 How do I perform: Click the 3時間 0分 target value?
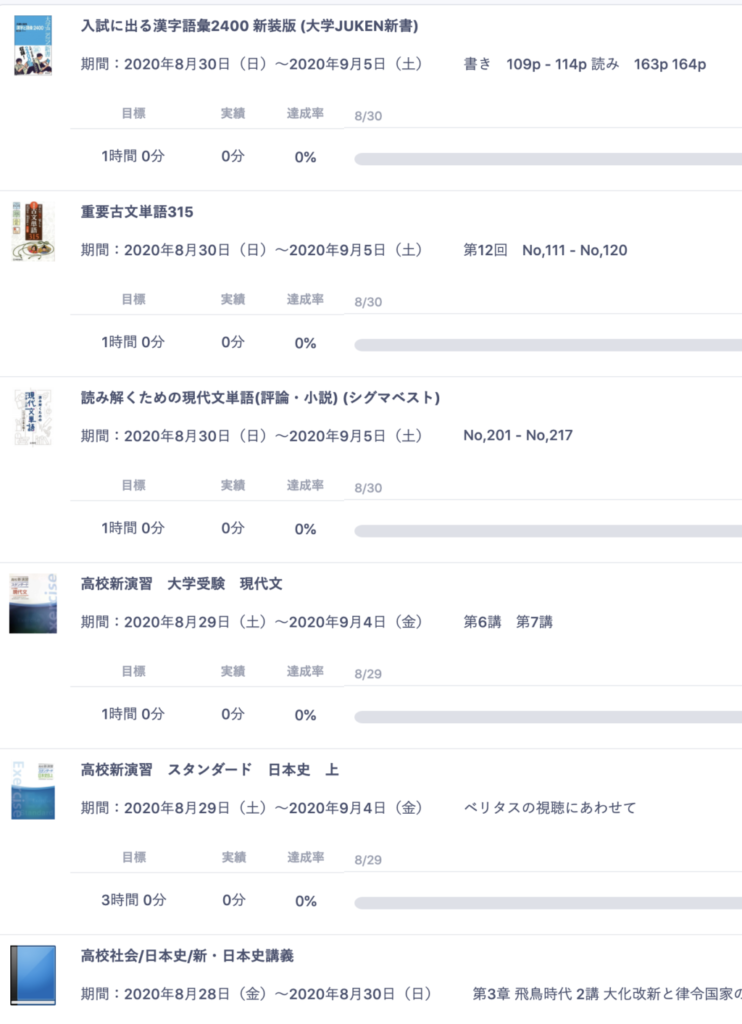133,900
